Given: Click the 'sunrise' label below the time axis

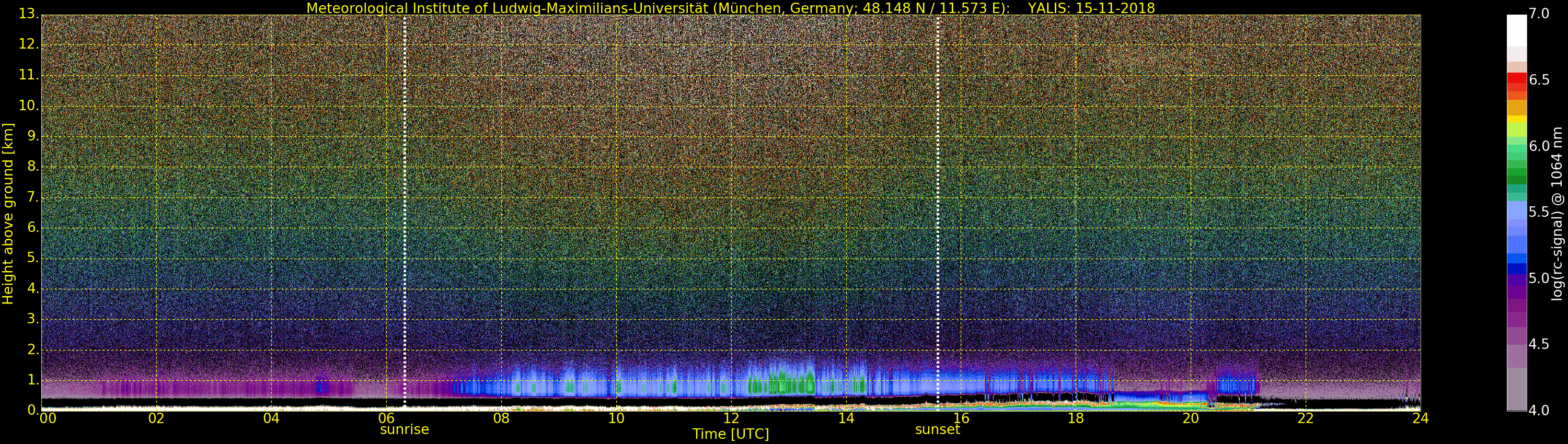Looking at the screenshot, I should 404,429.
